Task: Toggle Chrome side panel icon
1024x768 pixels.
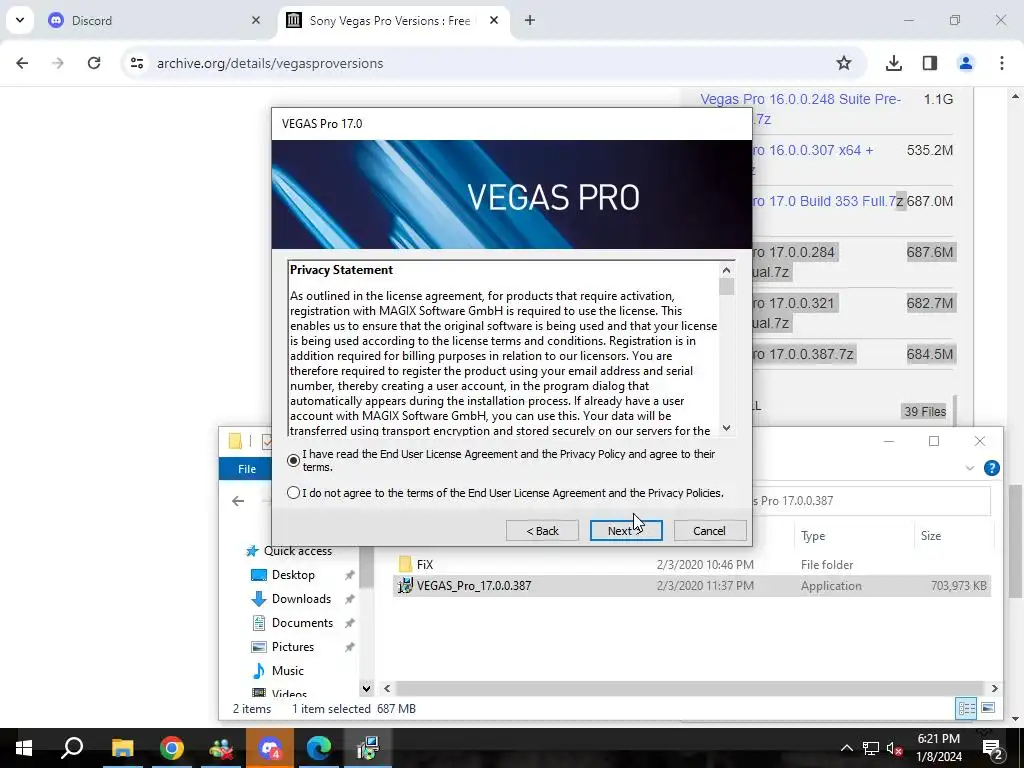Action: coord(930,63)
